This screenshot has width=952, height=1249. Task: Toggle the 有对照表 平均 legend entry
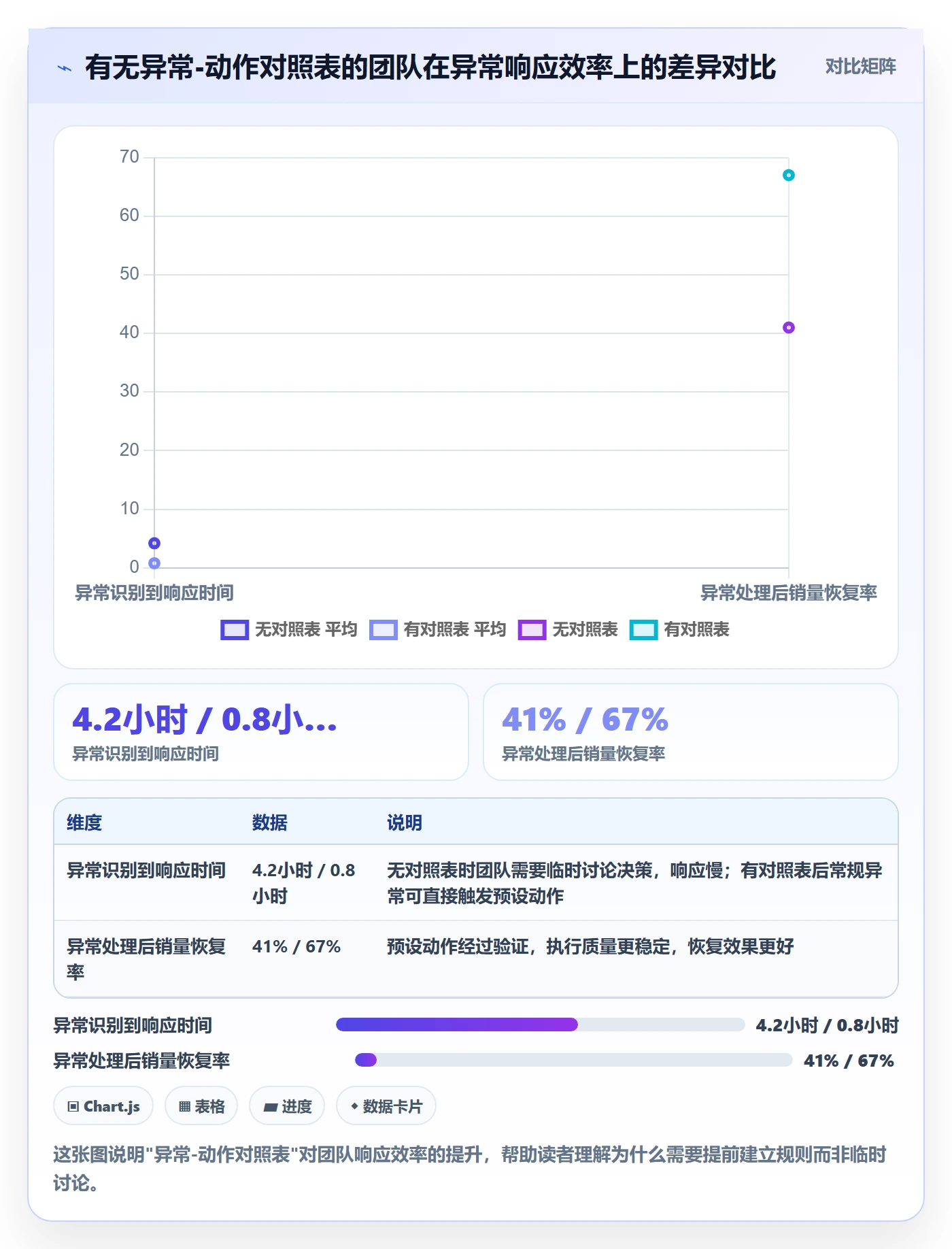point(438,630)
